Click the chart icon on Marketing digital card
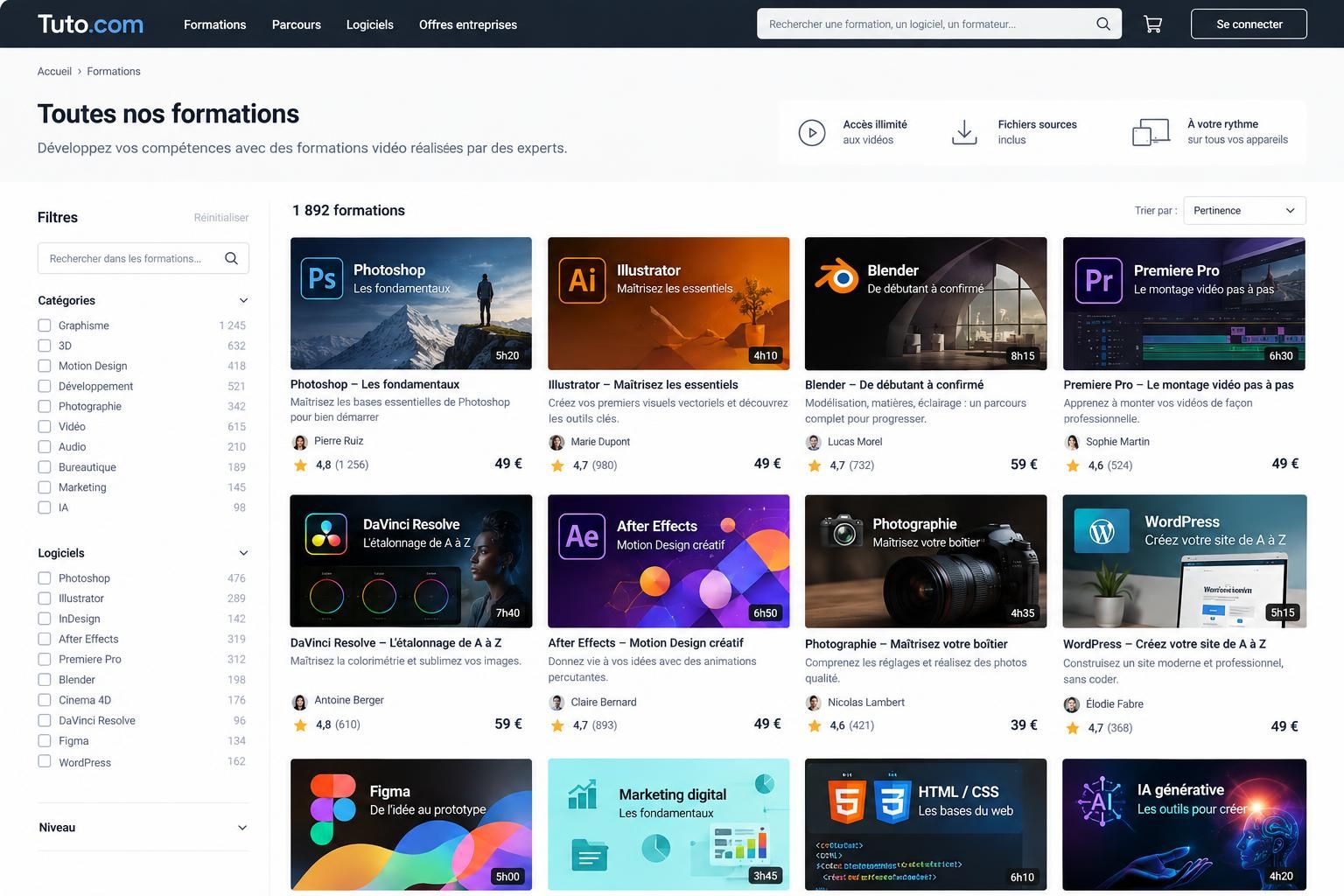 [x=582, y=794]
